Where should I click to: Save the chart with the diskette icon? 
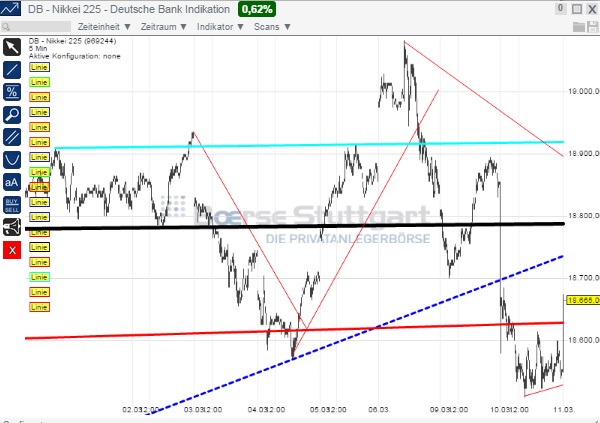pyautogui.click(x=593, y=27)
